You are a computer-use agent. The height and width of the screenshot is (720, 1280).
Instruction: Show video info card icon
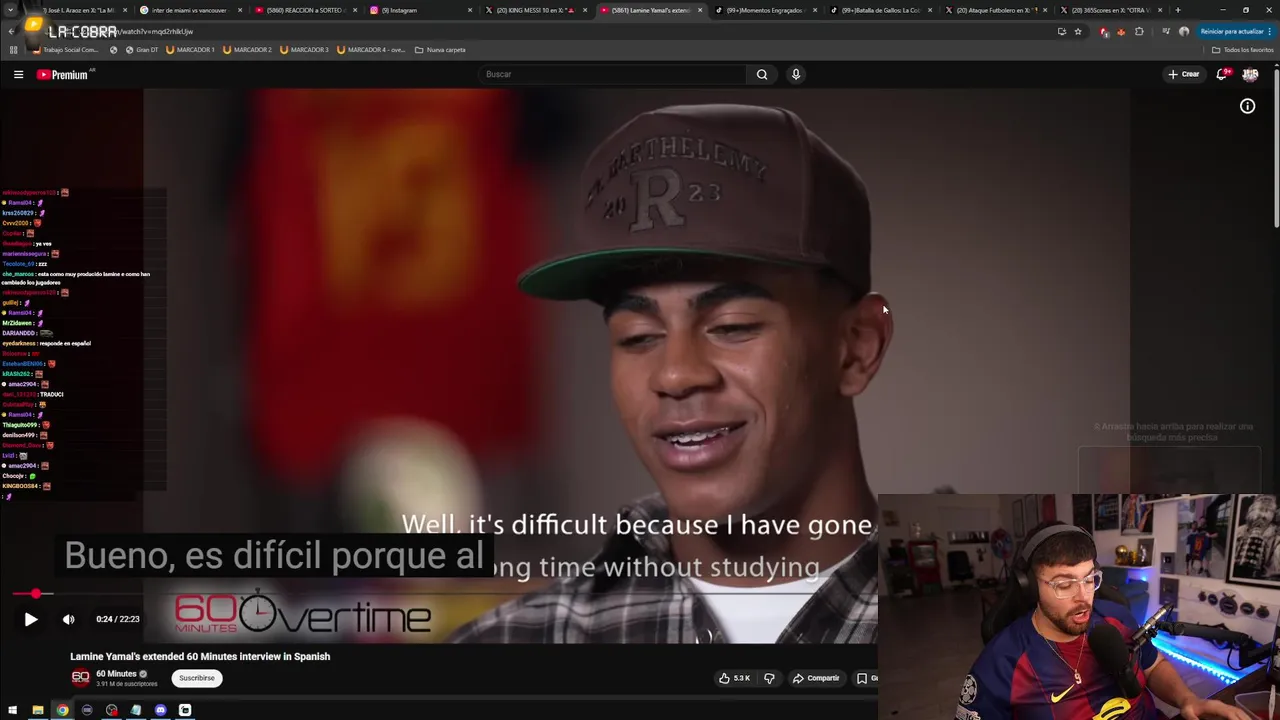1247,106
